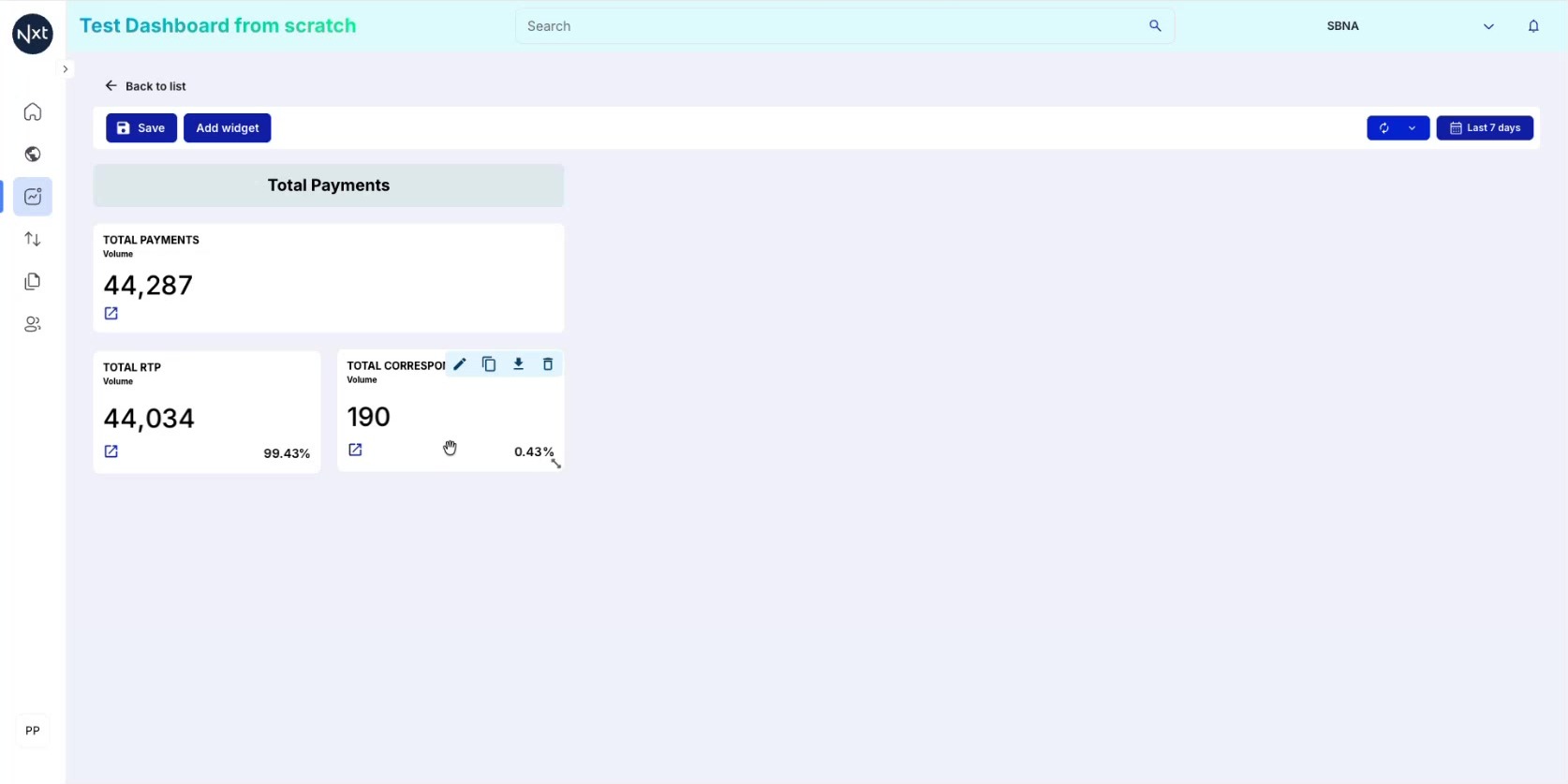Click the 0.43% percentage
The height and width of the screenshot is (784, 1568).
pyautogui.click(x=534, y=451)
